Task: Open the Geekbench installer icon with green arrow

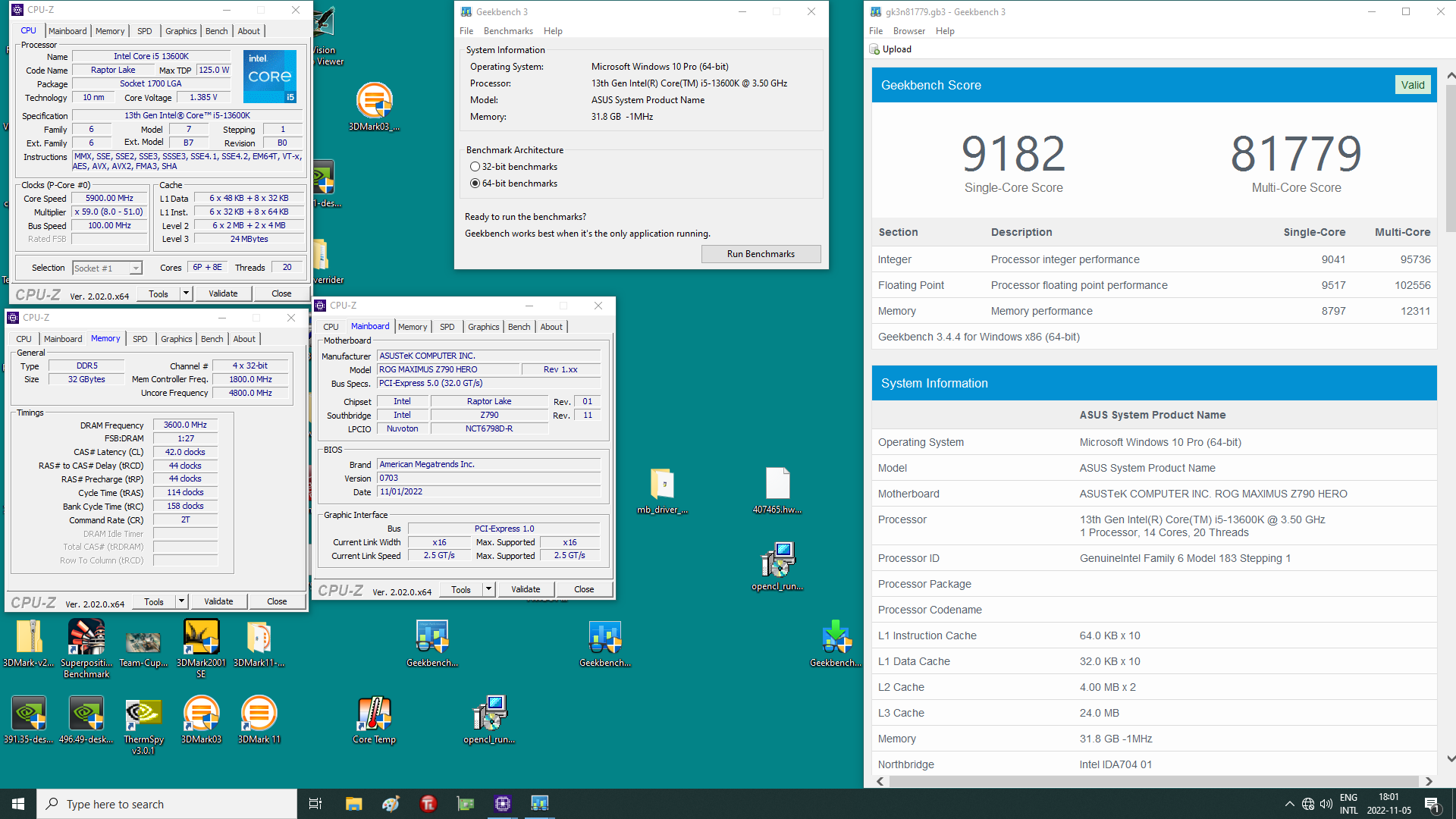Action: [835, 643]
